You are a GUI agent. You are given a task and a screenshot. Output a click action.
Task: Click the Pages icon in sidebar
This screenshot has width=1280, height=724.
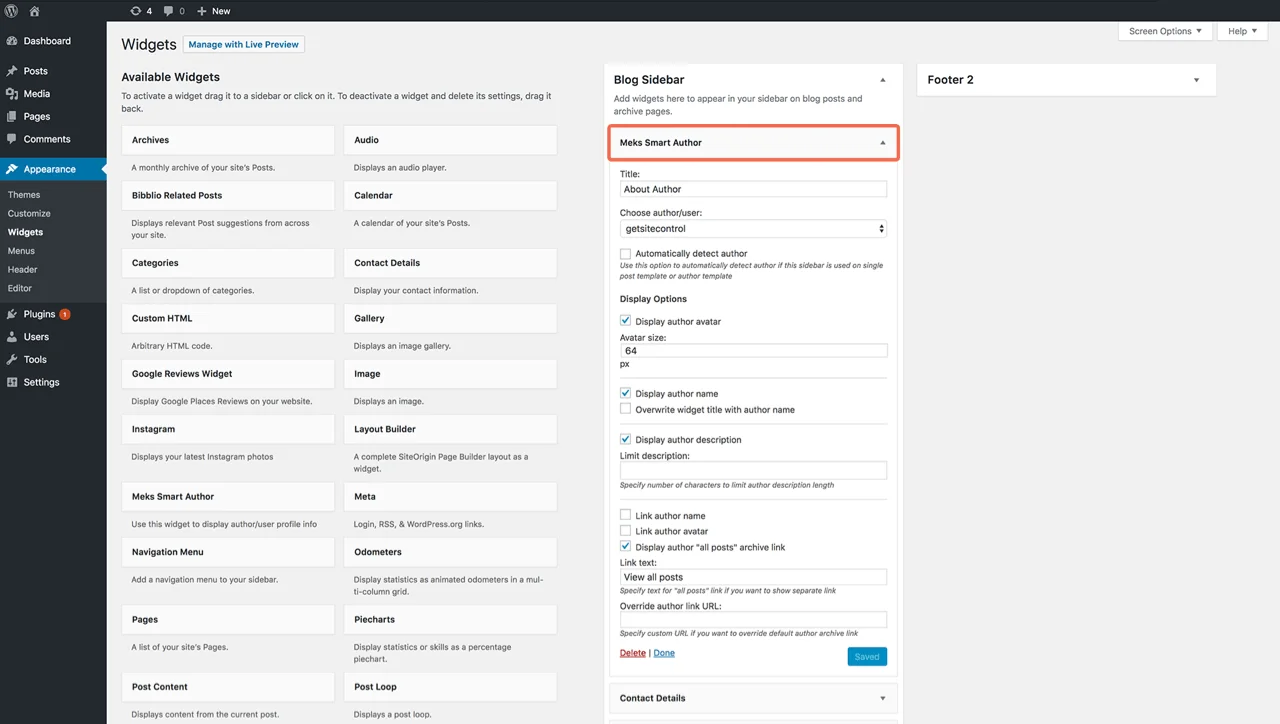[12, 116]
